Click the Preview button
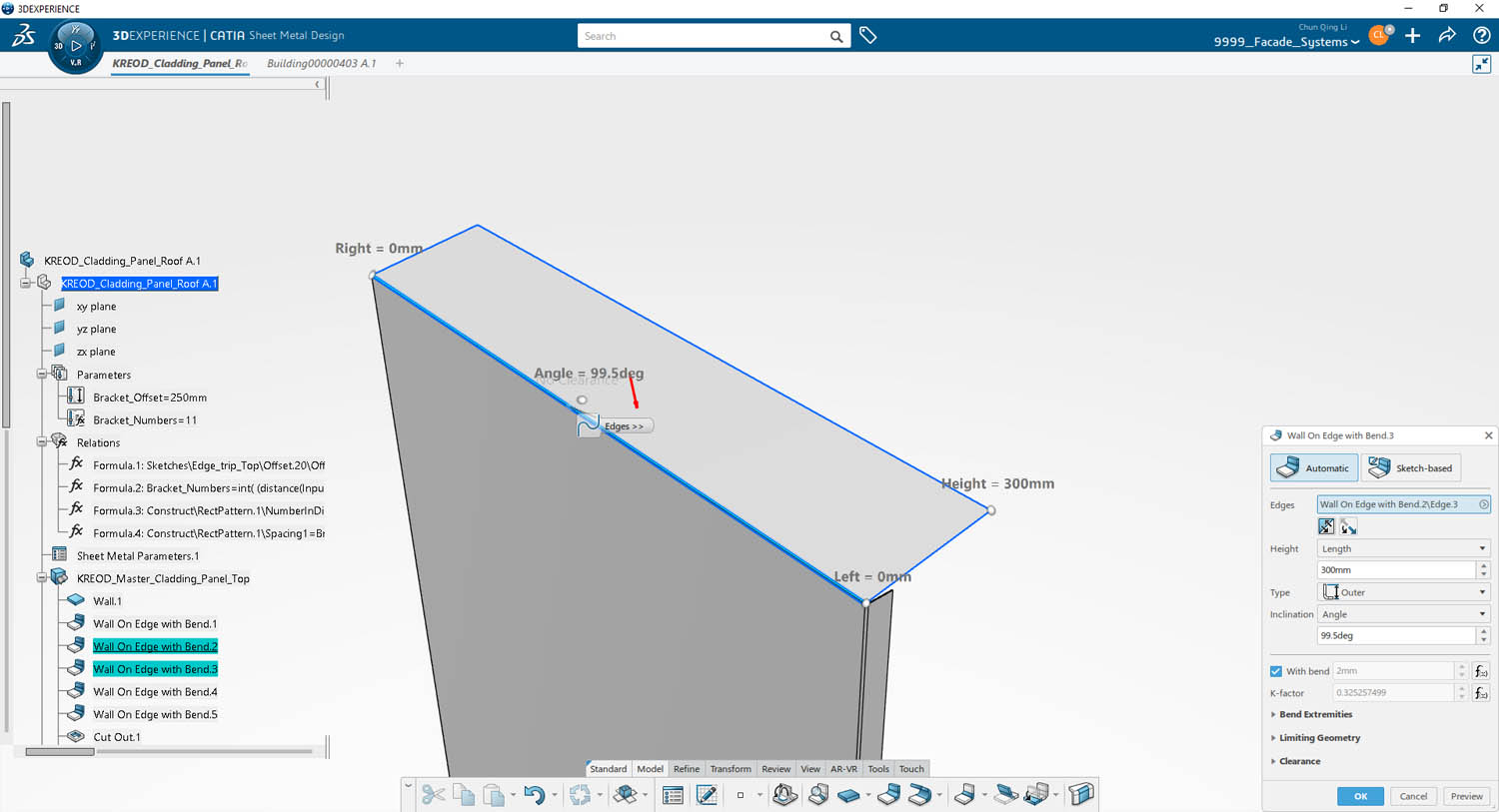The height and width of the screenshot is (812, 1499). (x=1466, y=796)
